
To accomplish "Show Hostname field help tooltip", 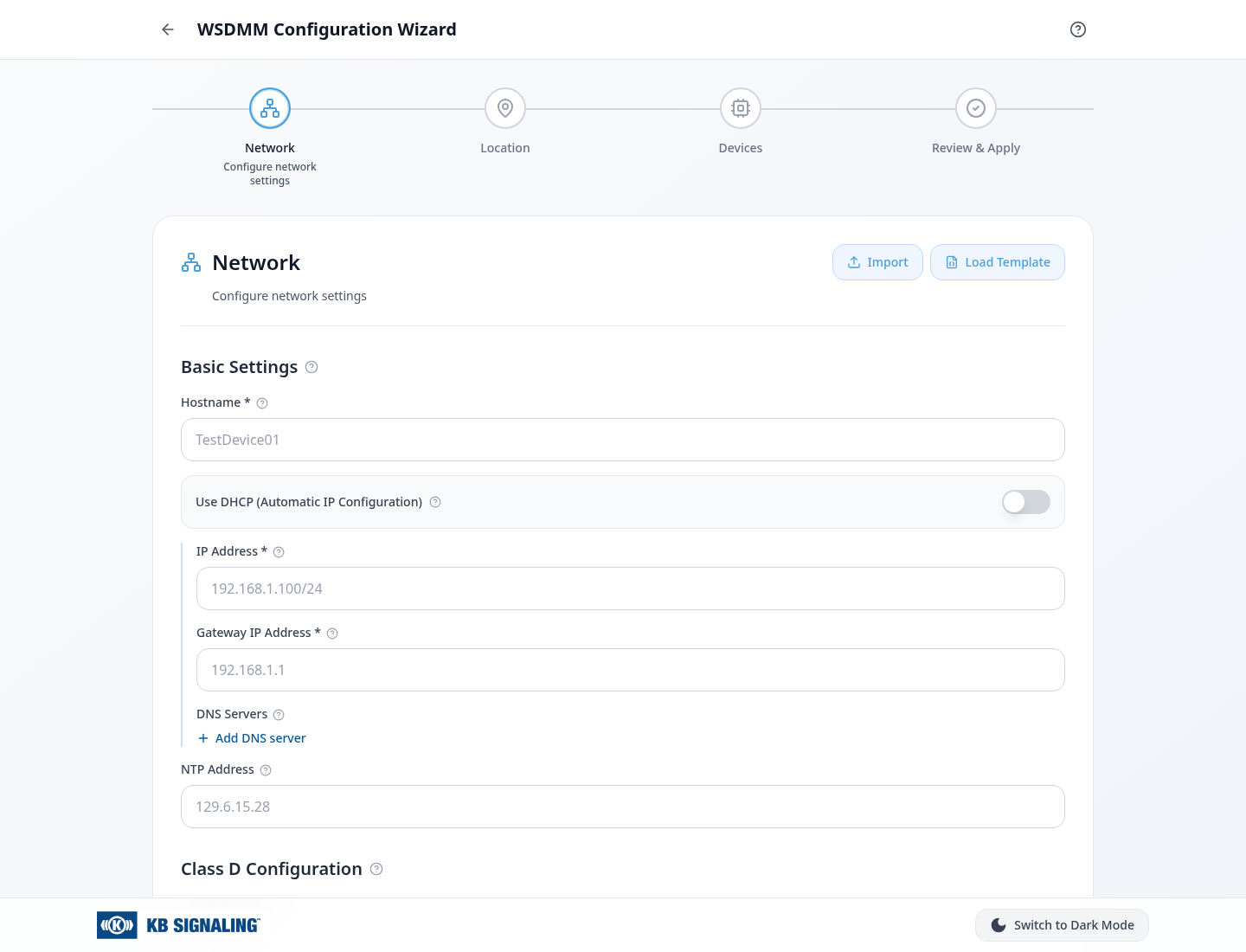I will tap(262, 403).
